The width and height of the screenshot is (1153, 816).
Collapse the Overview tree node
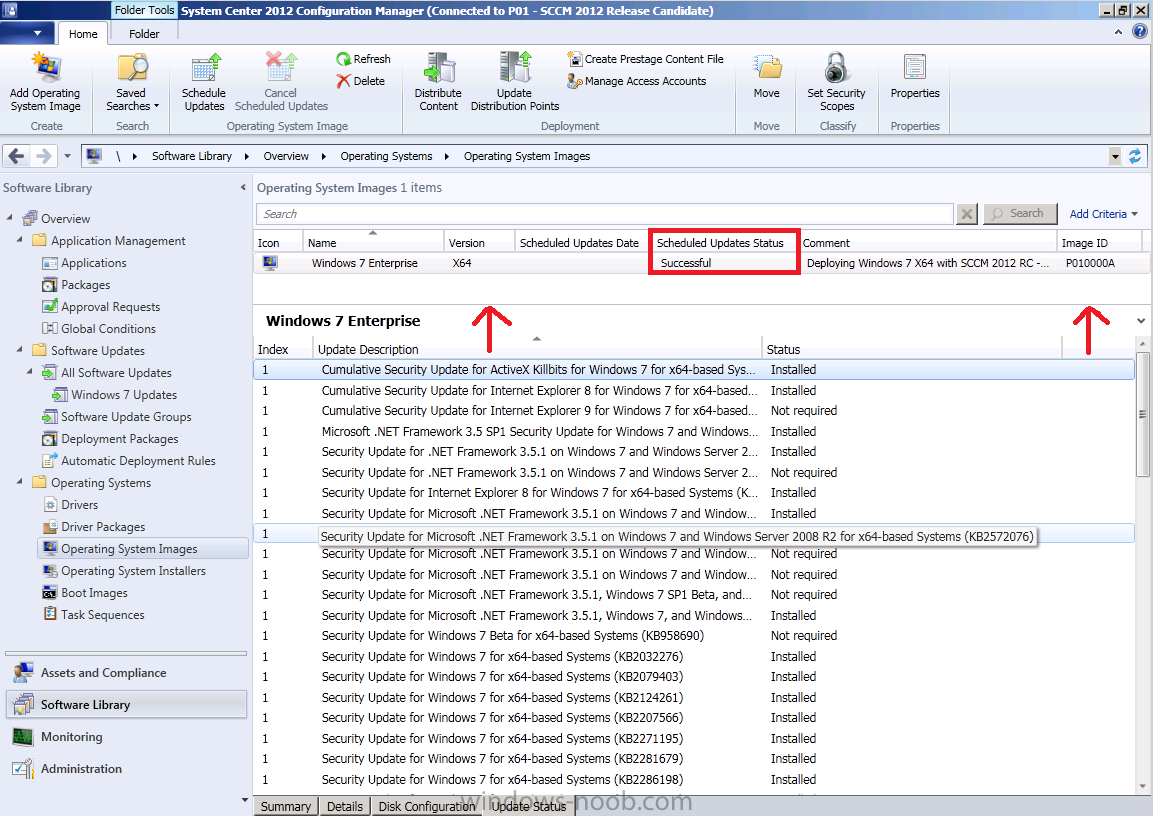[10, 218]
